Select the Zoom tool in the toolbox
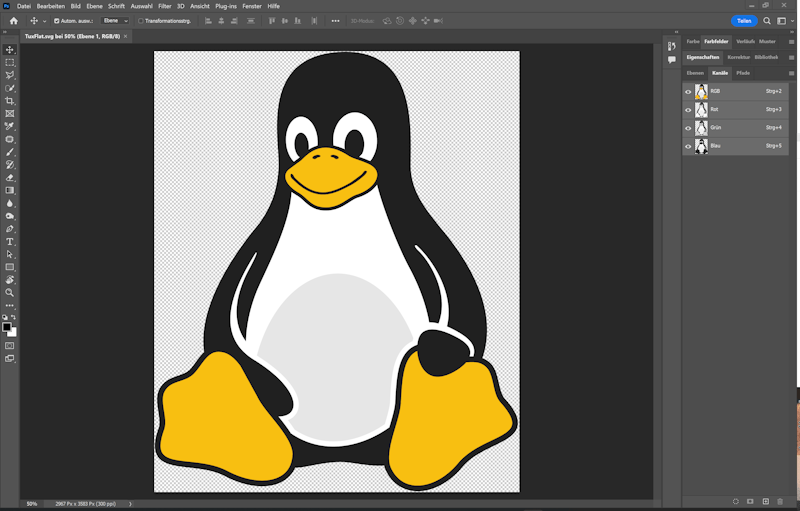Screen dimensions: 800x511 [10, 293]
